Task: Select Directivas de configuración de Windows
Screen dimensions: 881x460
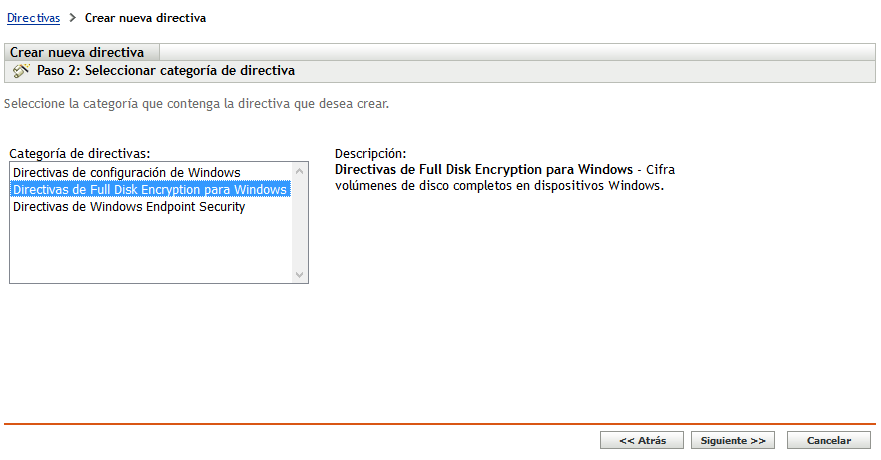Action: coord(126,173)
